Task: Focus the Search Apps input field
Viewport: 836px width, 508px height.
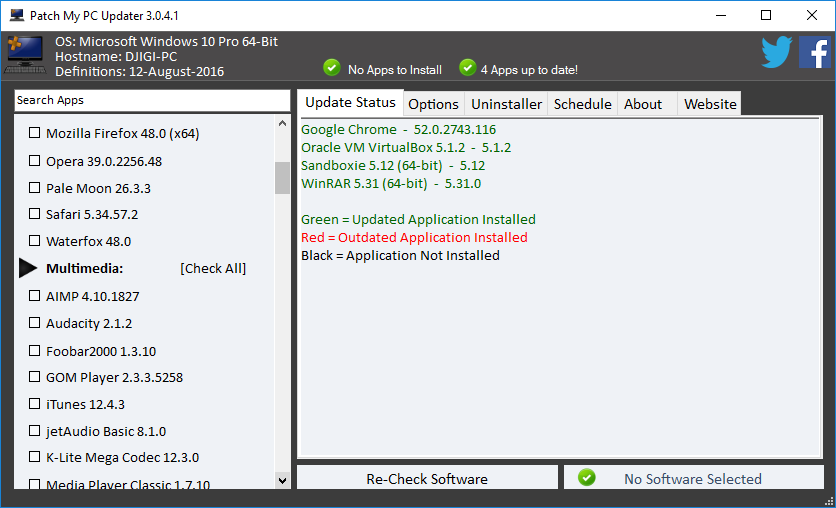Action: pos(152,100)
